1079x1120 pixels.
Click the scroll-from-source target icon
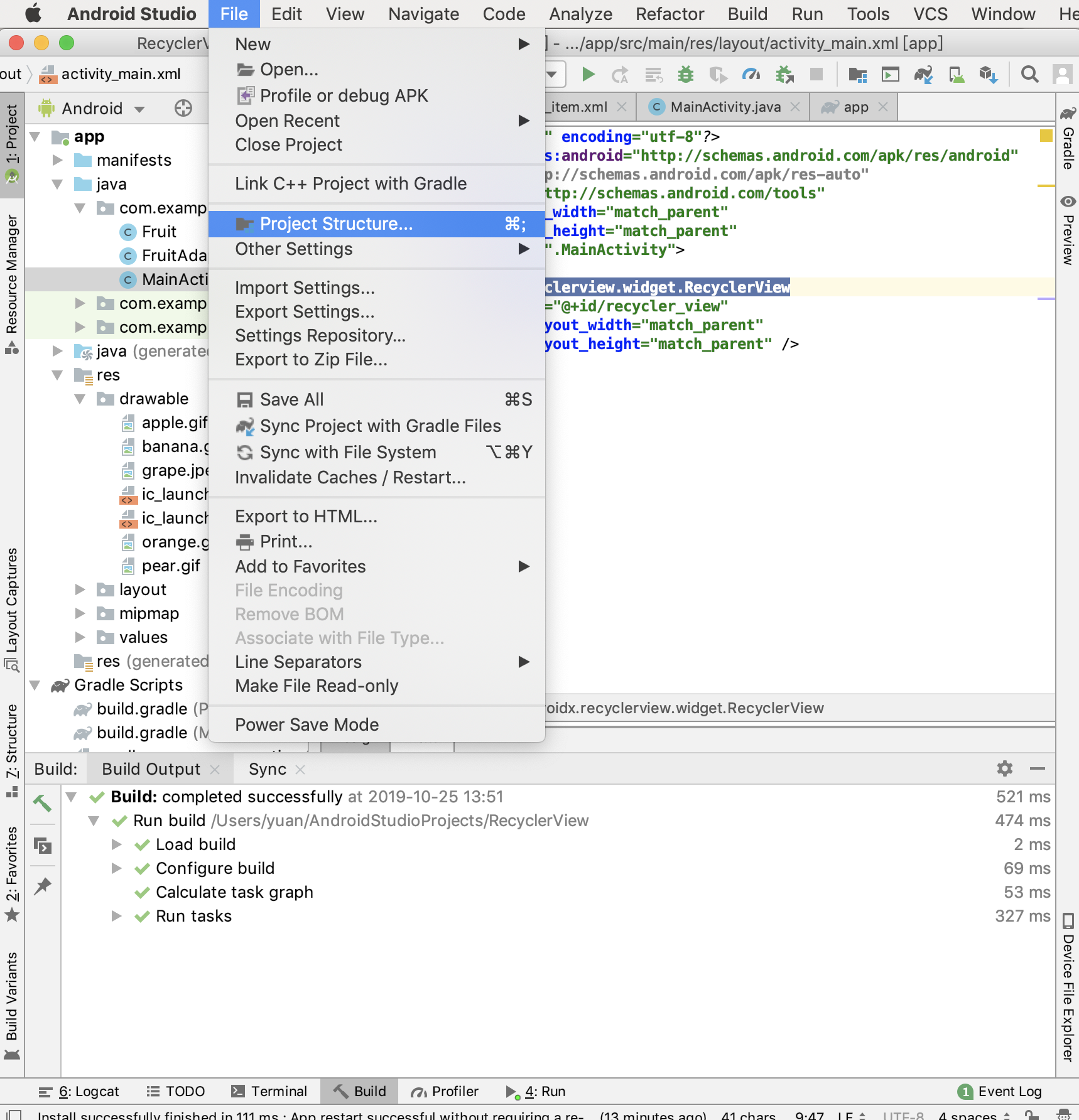pos(183,108)
